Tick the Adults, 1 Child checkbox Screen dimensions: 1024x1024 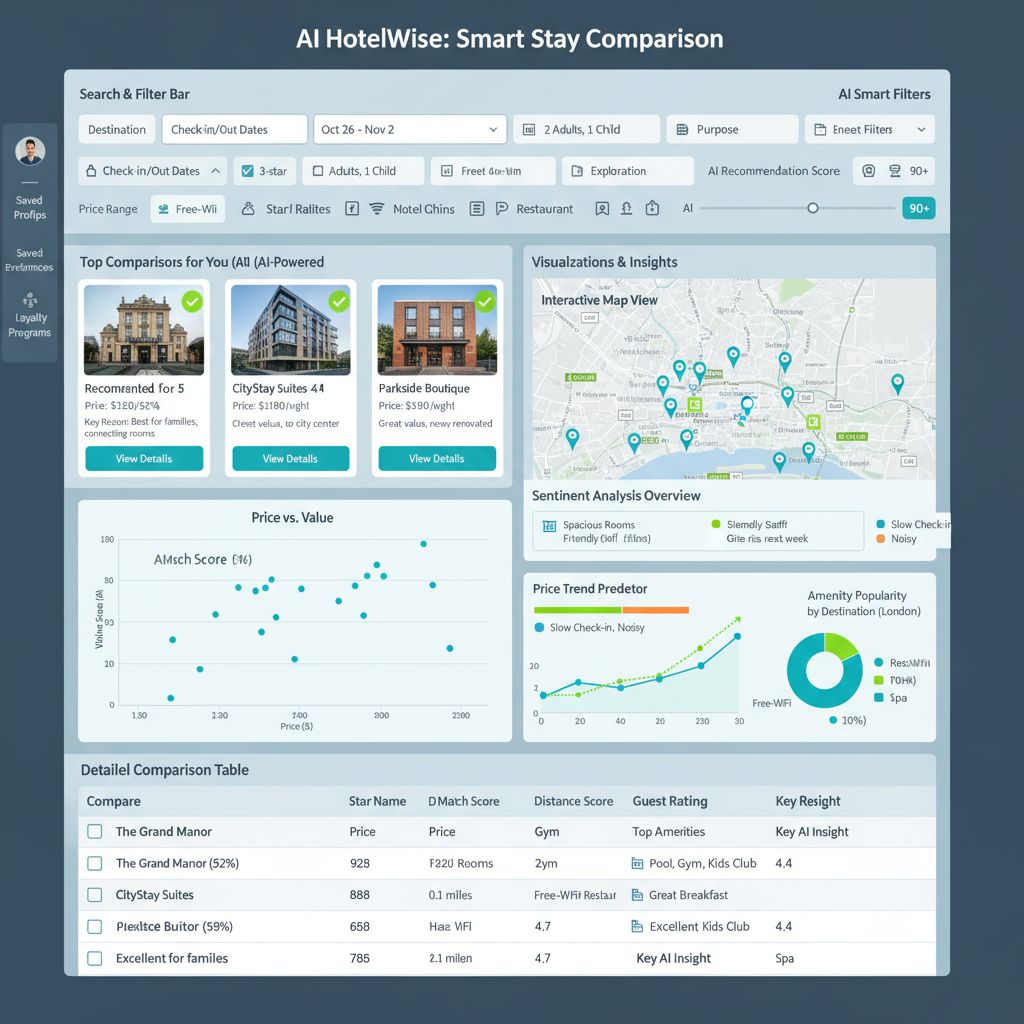[317, 171]
